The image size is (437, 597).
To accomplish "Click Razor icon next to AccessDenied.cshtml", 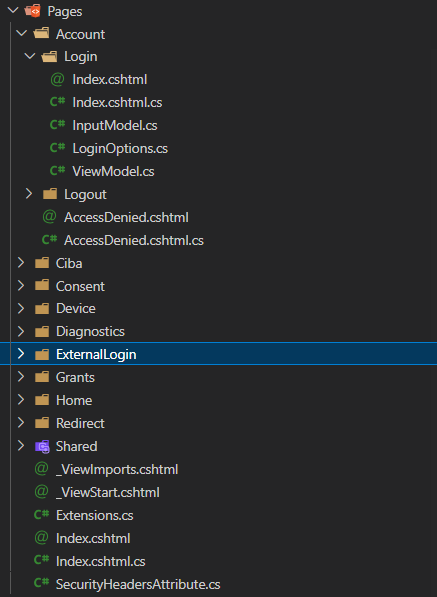I will click(49, 217).
